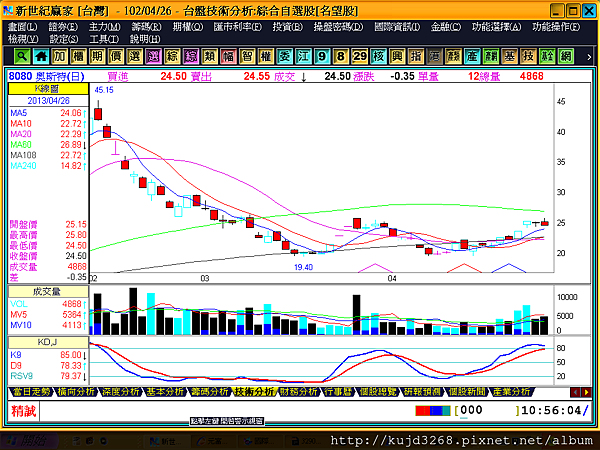The width and height of the screenshot is (600, 450).
Task: Open the 投資(B) menu
Action: click(x=288, y=27)
